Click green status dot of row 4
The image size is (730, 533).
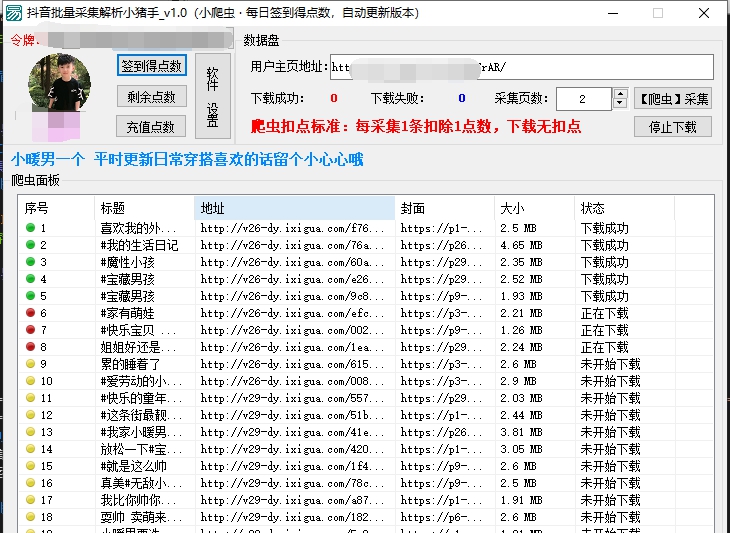click(31, 279)
